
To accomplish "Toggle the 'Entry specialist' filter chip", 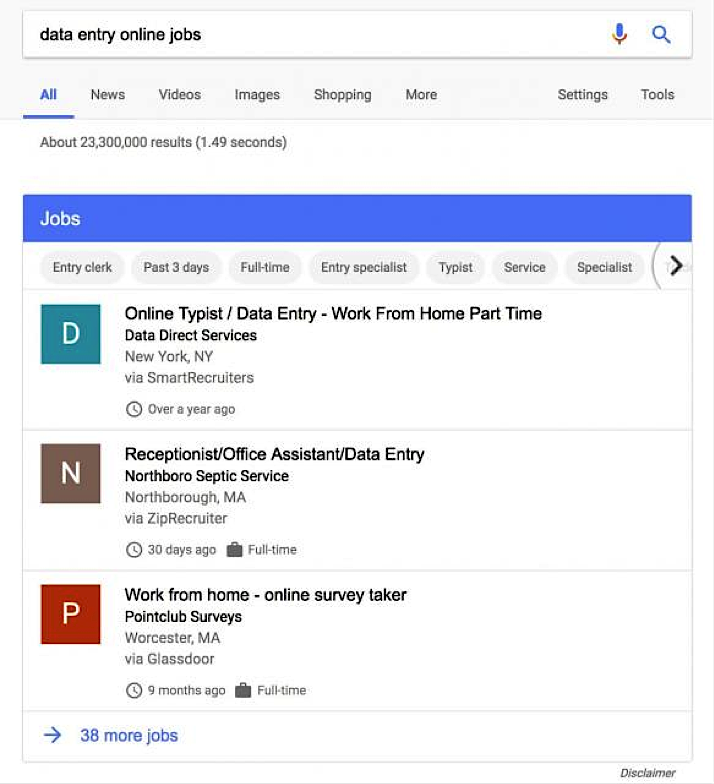I will (x=364, y=268).
